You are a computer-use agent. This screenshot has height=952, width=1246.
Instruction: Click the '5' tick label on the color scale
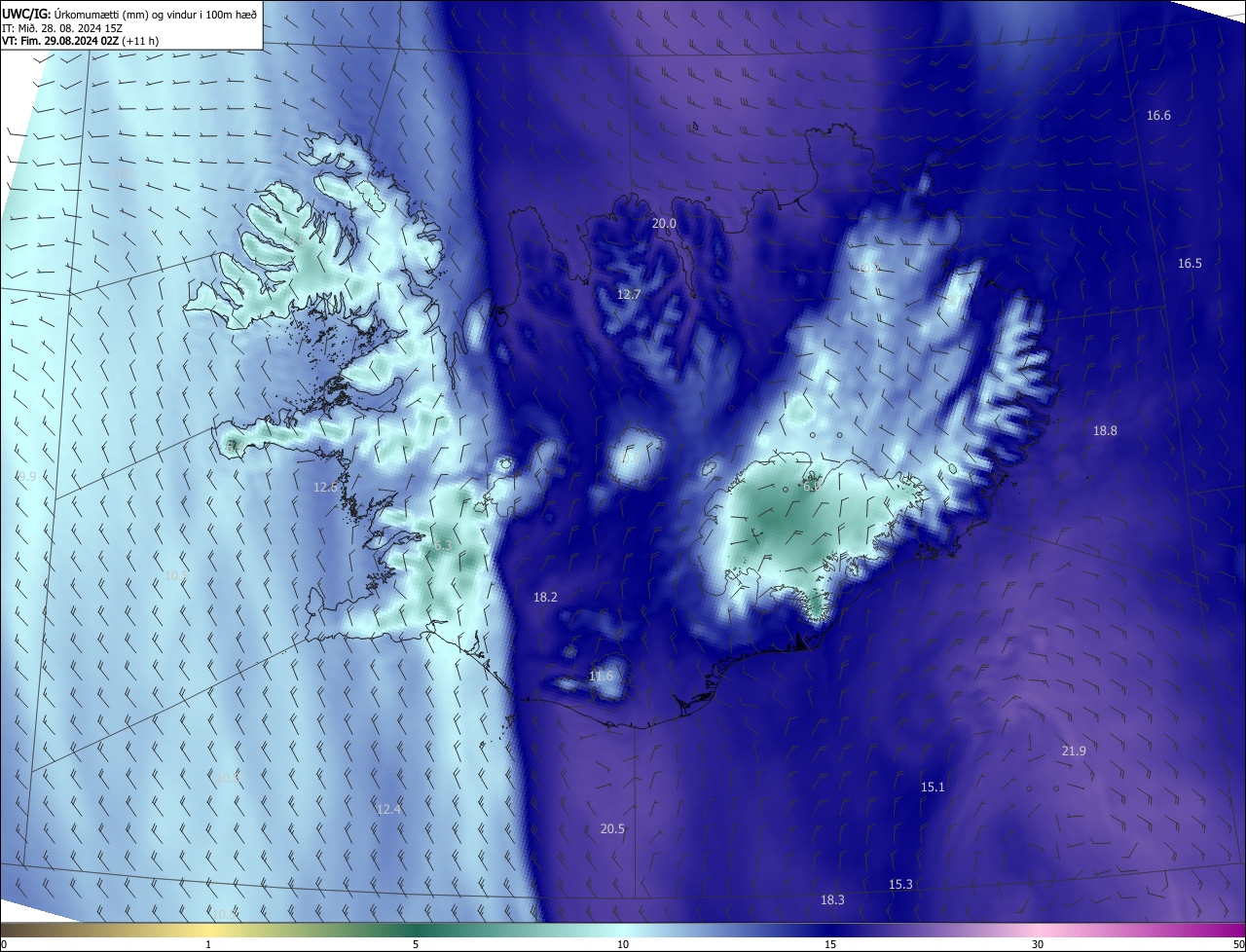click(x=416, y=945)
